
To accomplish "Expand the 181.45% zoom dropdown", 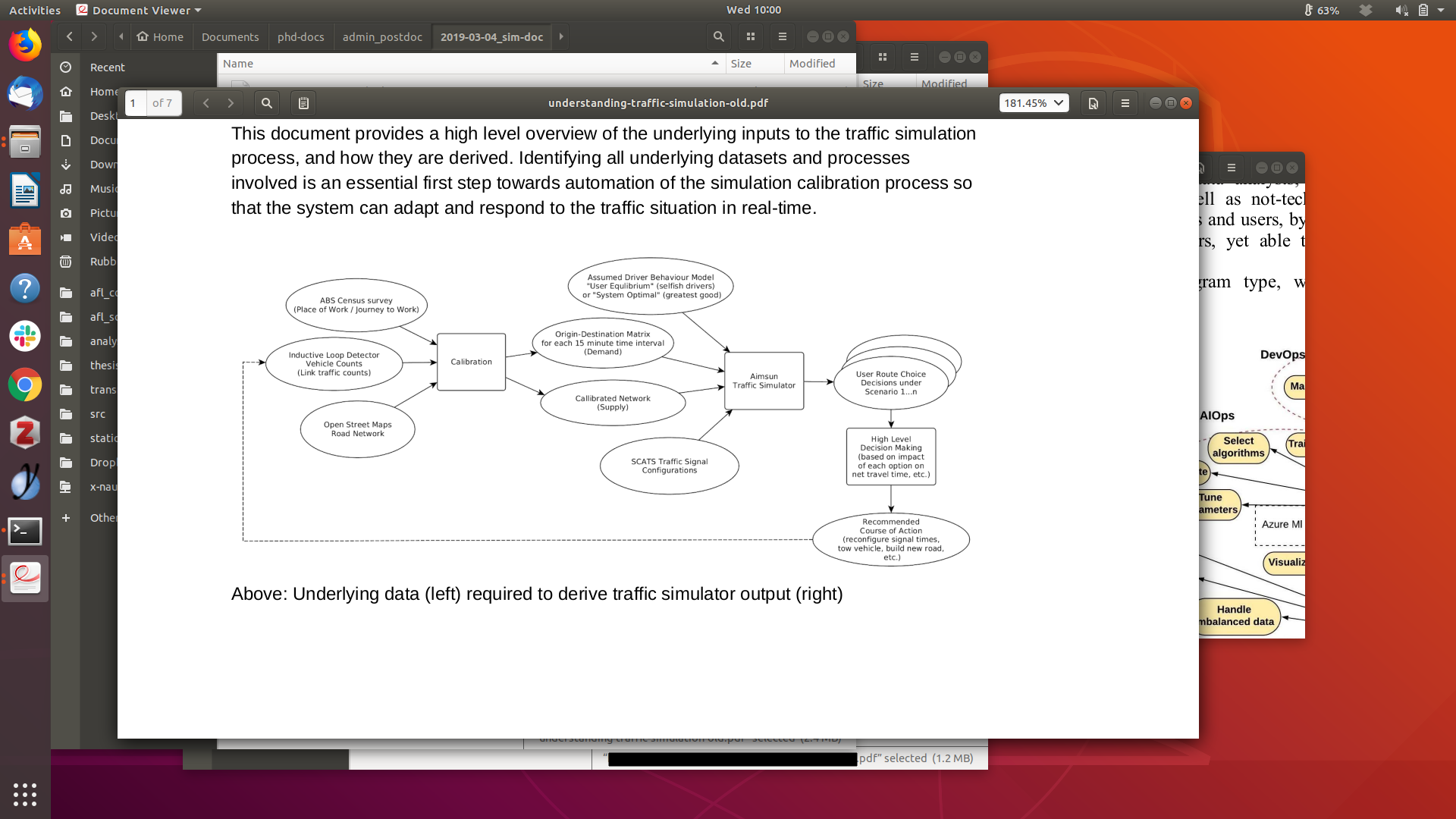I will pos(1034,103).
